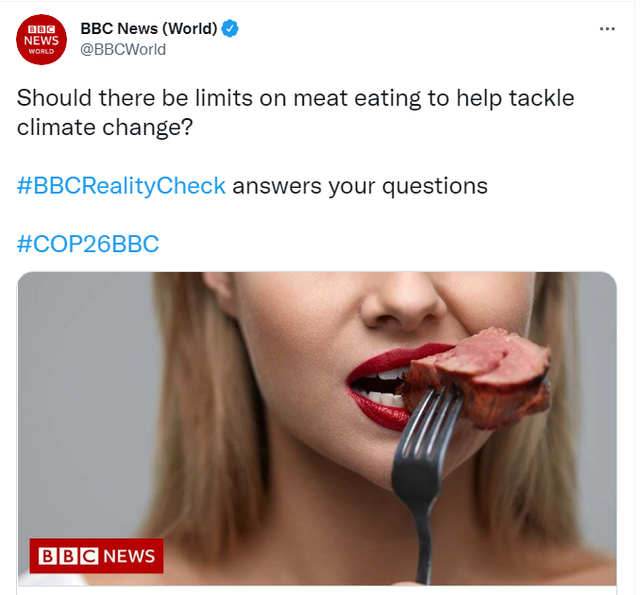Click the BBC News logo watermark on photo
Screen dimensions: 640x595
click(x=96, y=555)
